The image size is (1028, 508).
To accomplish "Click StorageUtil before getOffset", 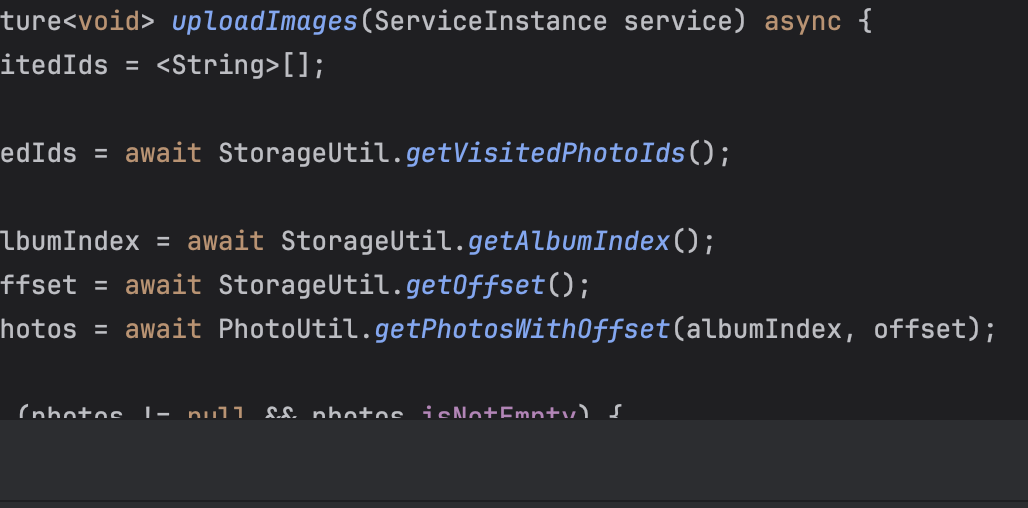I will [308, 285].
